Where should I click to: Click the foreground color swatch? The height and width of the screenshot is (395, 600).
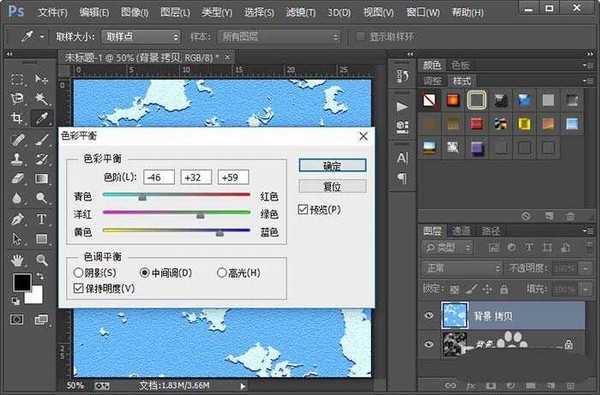coord(22,282)
